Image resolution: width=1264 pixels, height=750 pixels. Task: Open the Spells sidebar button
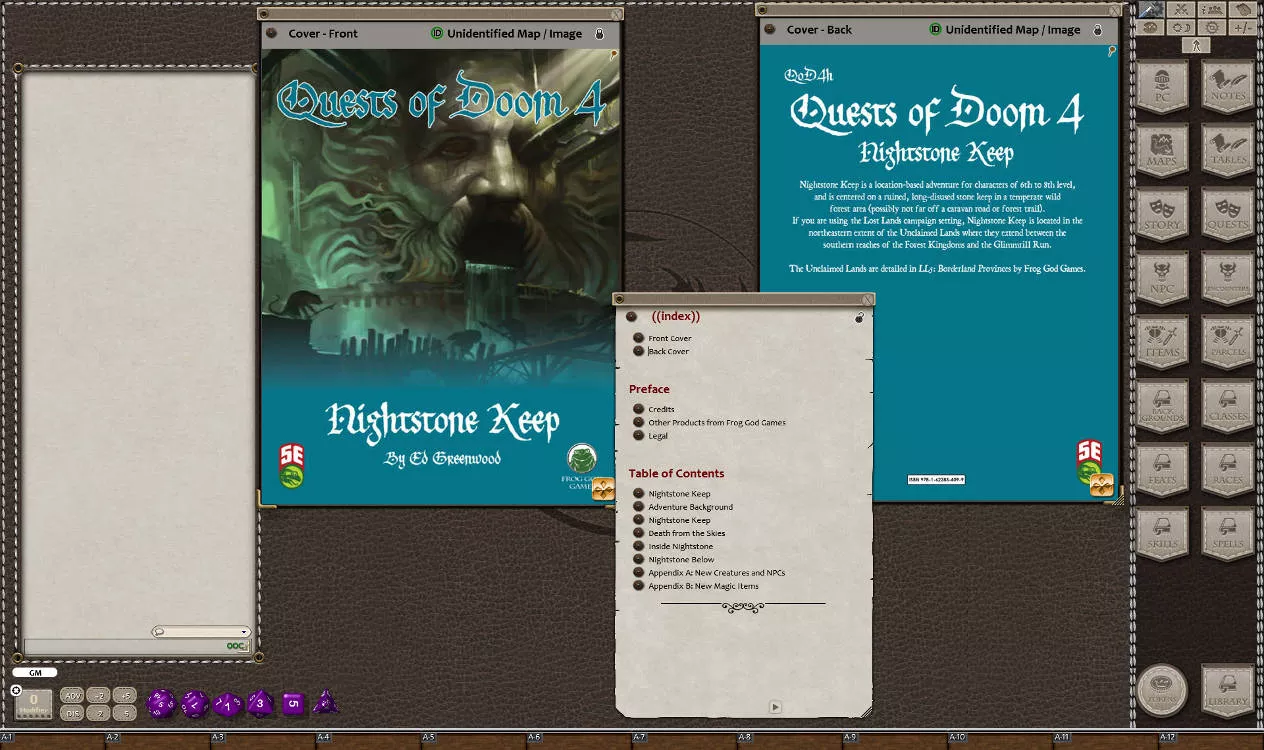tap(1228, 534)
